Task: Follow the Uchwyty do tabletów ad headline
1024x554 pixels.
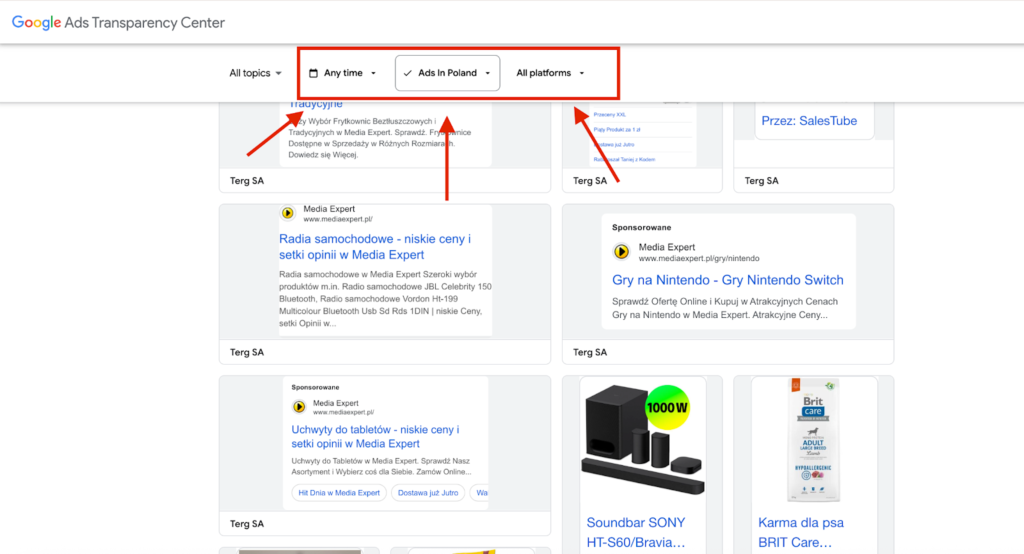Action: point(375,436)
